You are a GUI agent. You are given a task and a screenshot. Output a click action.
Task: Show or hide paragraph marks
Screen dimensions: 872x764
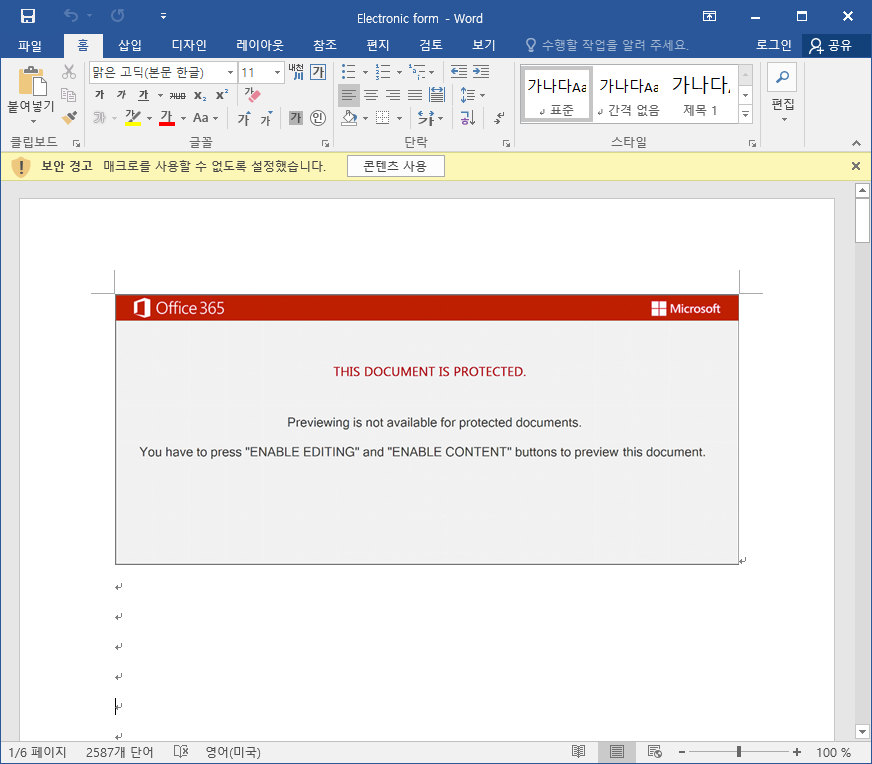point(499,118)
